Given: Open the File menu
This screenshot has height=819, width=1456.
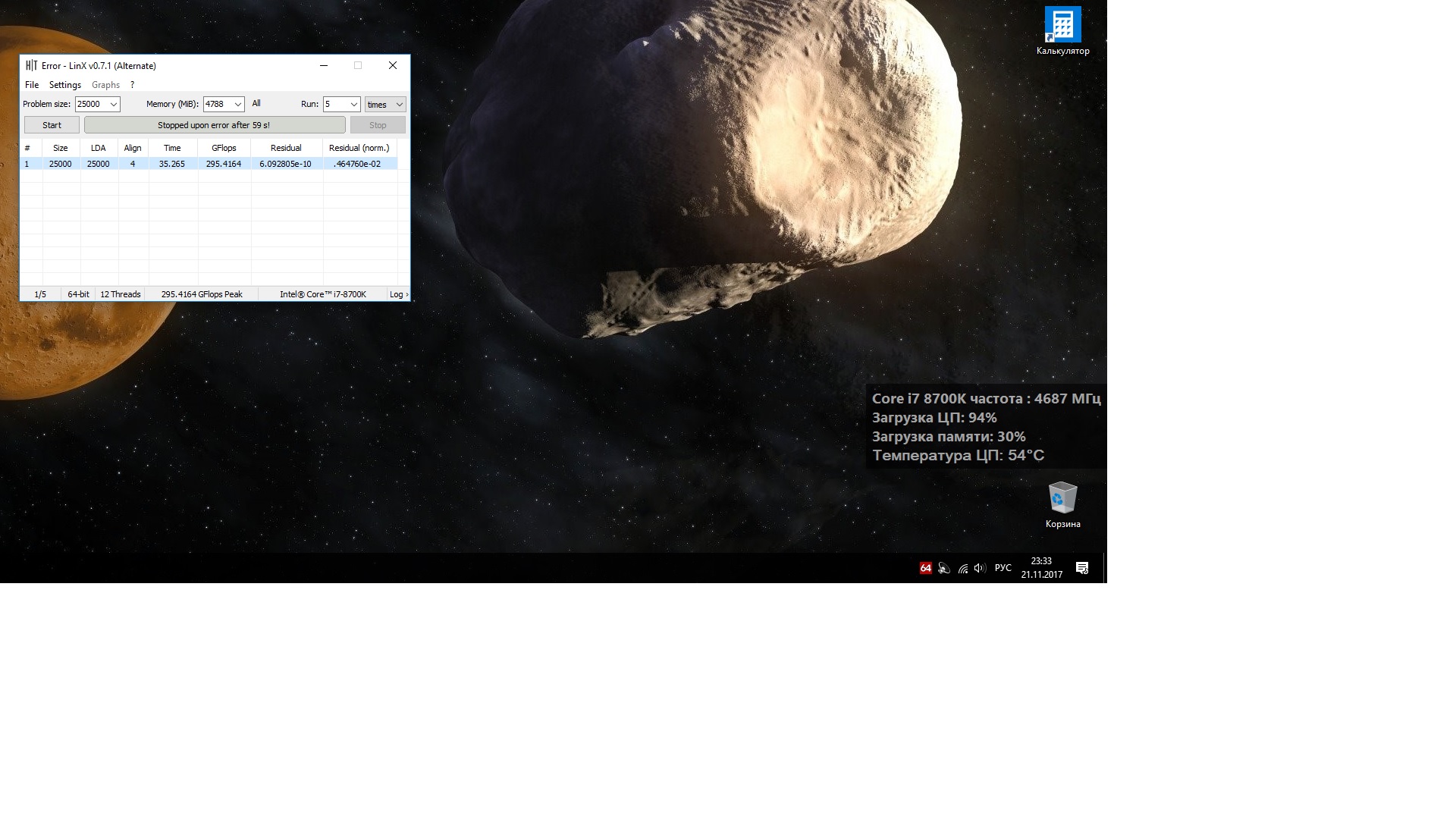Looking at the screenshot, I should coord(32,85).
